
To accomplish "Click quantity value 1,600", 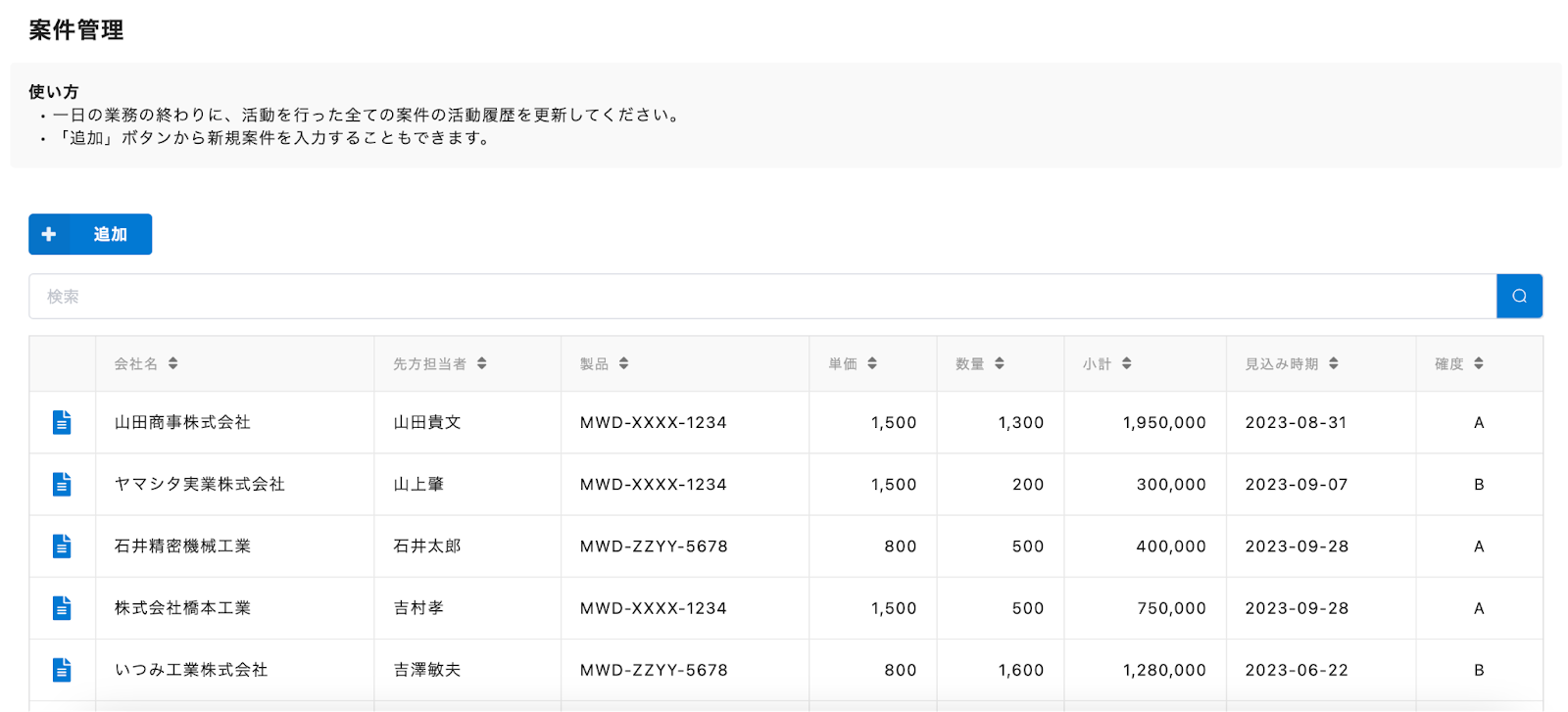I will coord(1021,669).
